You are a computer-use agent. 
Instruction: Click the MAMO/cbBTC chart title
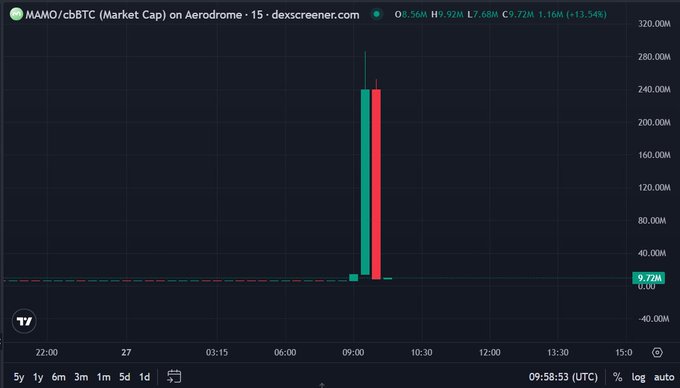[x=192, y=15]
